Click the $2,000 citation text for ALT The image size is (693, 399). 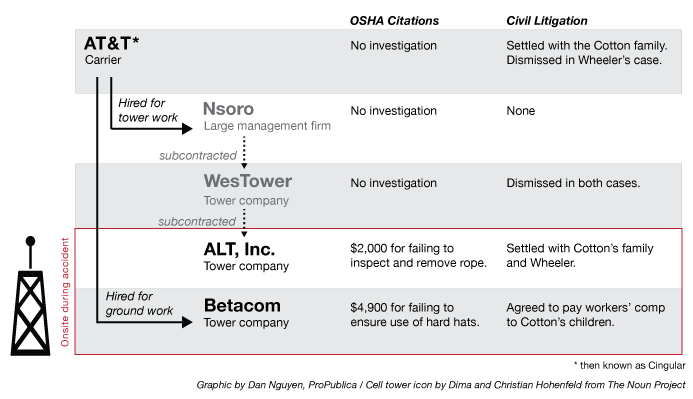click(418, 255)
